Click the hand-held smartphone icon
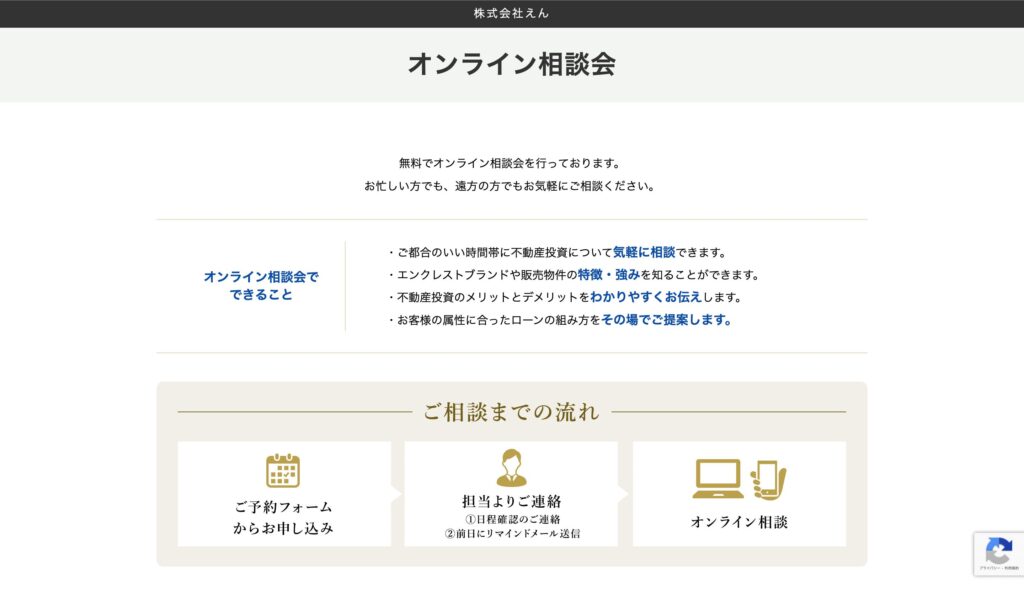The image size is (1024, 594). 768,479
